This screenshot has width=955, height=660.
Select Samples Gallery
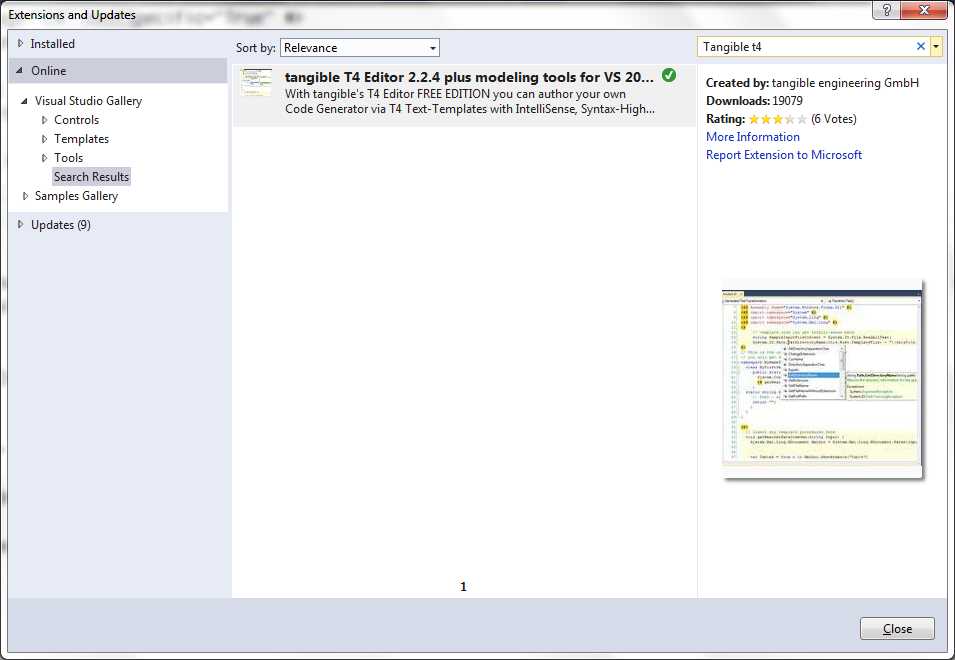[x=76, y=196]
